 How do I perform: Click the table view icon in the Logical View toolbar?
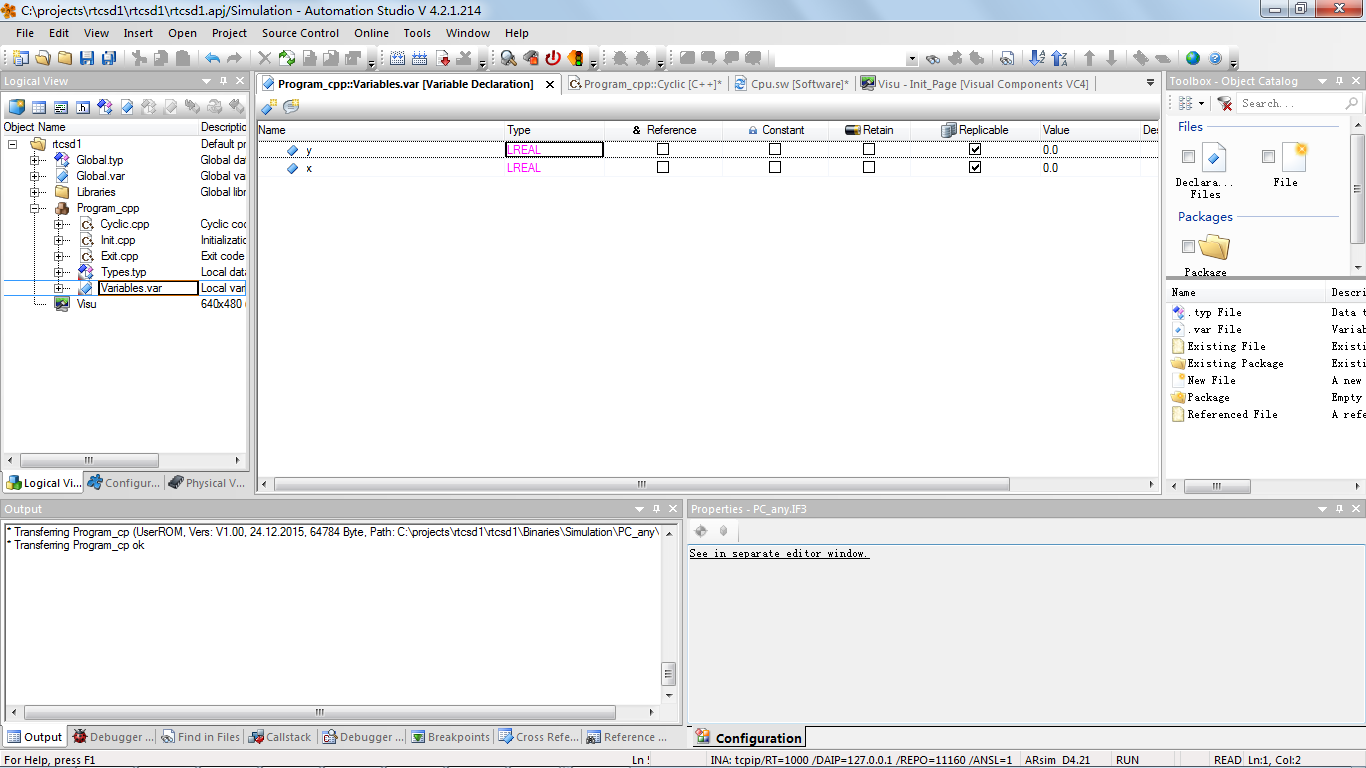click(x=39, y=106)
